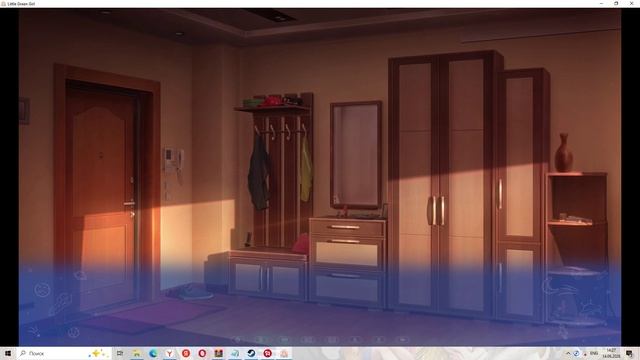Open the taskbar clock and calendar
This screenshot has height=360, width=640.
click(x=611, y=353)
